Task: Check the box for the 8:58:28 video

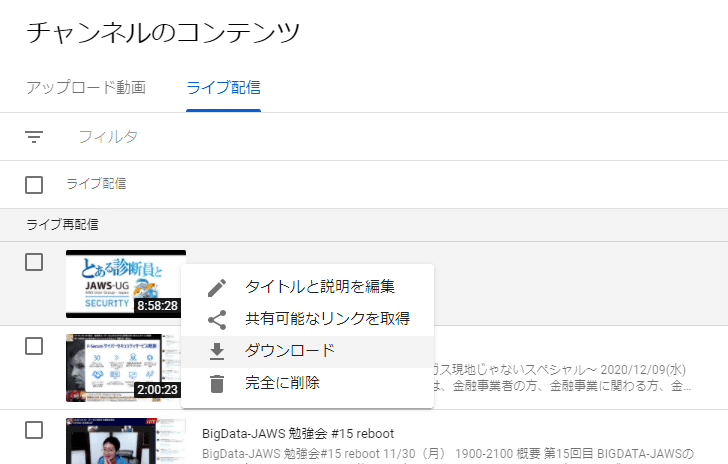Action: click(x=34, y=262)
